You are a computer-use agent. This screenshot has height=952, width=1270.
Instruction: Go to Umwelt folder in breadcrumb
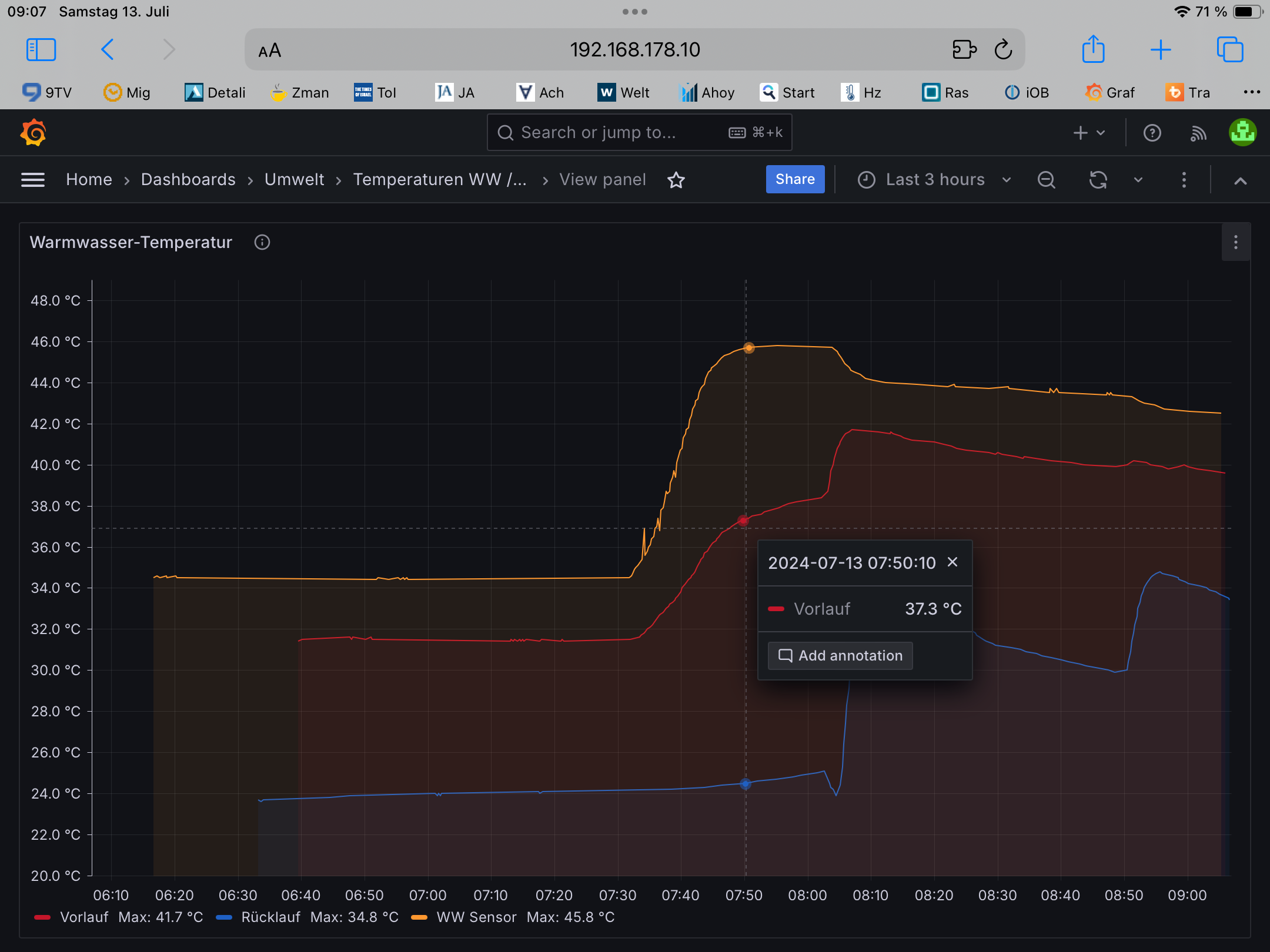[294, 180]
